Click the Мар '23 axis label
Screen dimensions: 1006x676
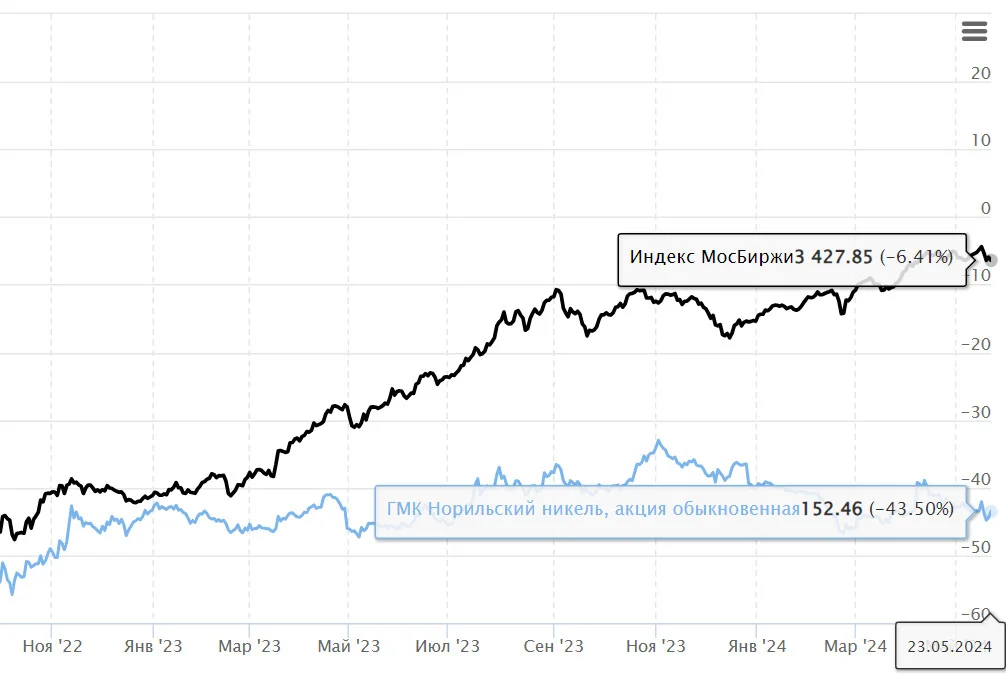250,646
